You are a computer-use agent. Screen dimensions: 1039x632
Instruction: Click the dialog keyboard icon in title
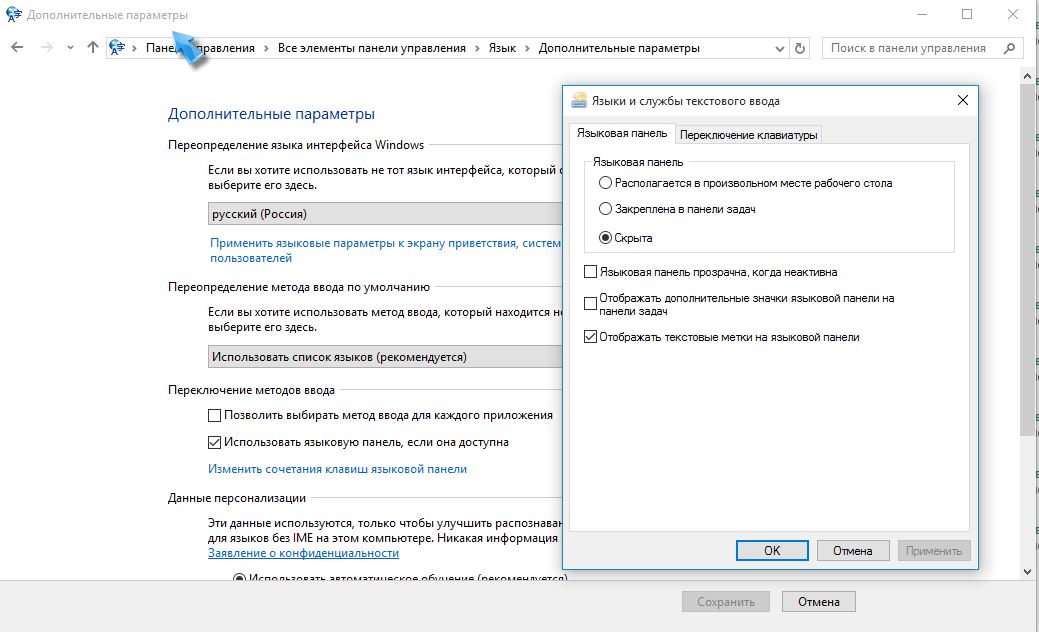click(579, 100)
